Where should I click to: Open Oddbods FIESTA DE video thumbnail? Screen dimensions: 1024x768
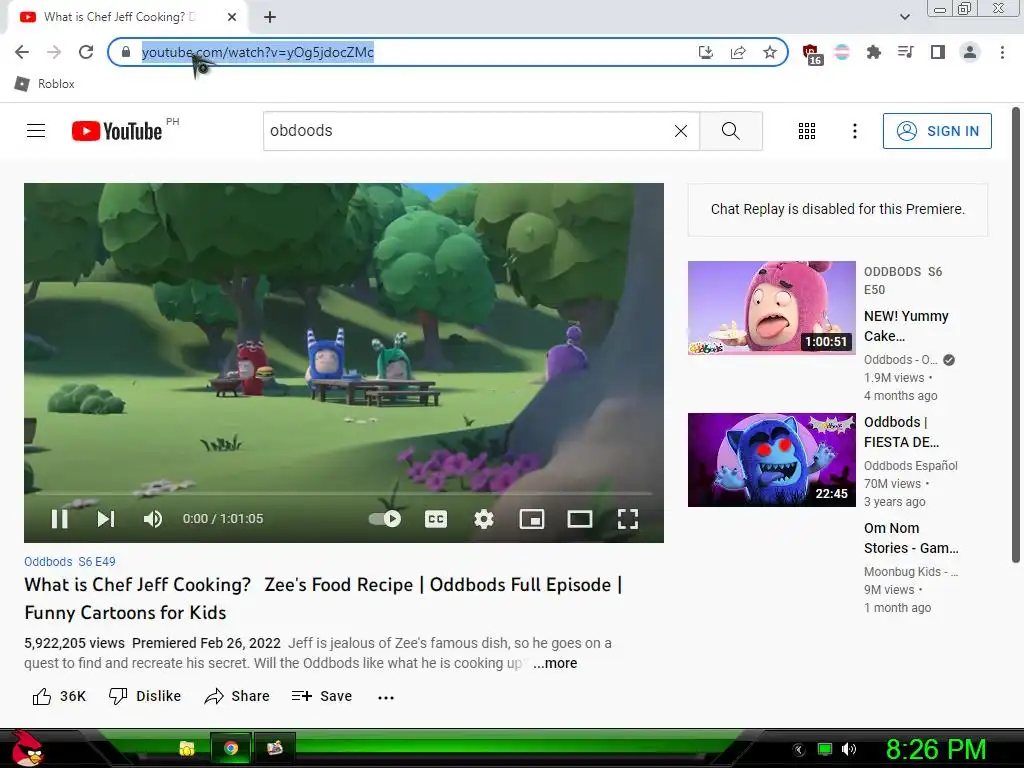pyautogui.click(x=771, y=460)
